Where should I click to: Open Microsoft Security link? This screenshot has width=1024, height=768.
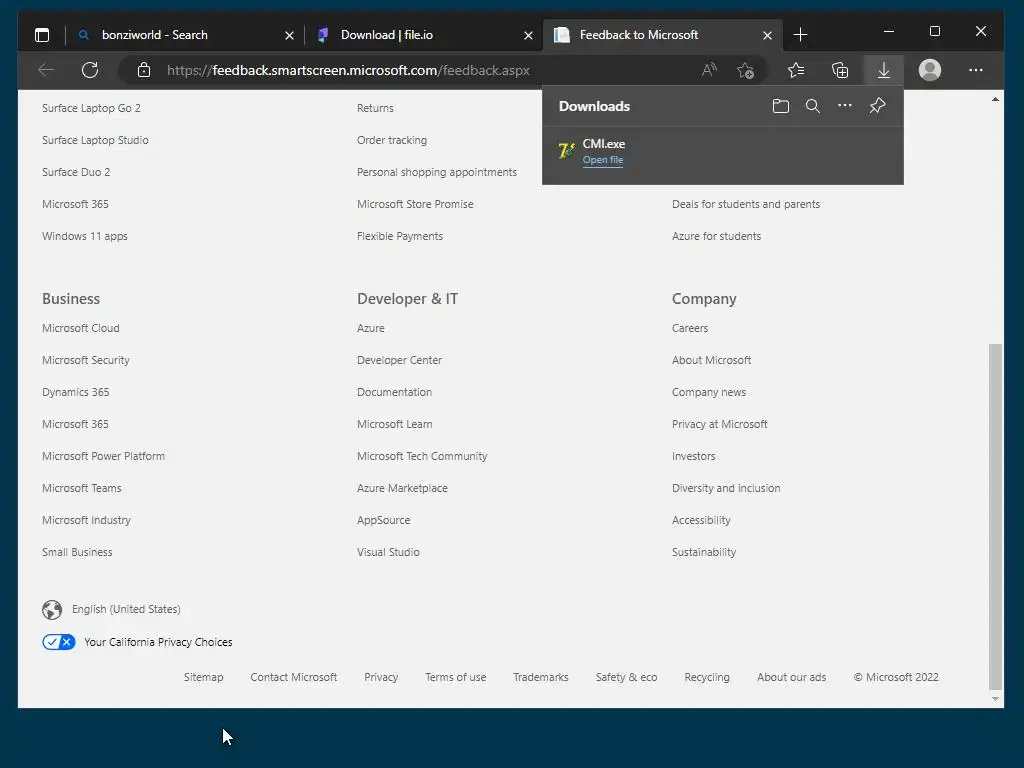(86, 360)
